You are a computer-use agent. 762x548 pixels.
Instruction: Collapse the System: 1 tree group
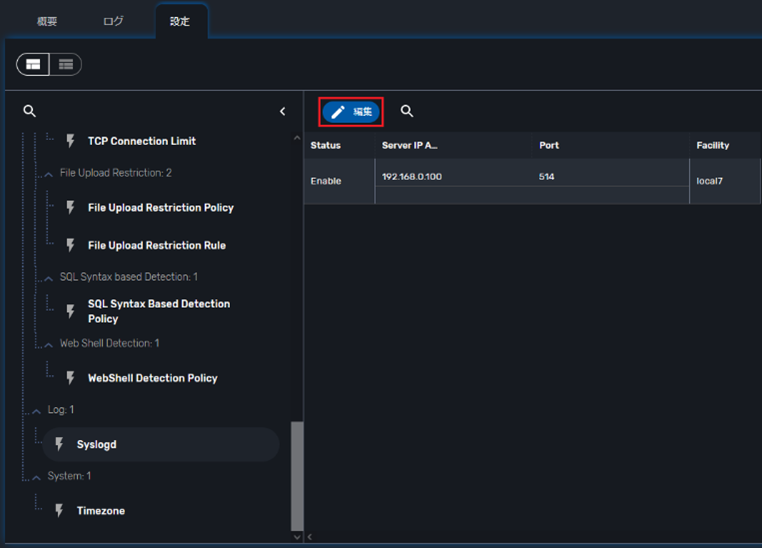point(36,477)
